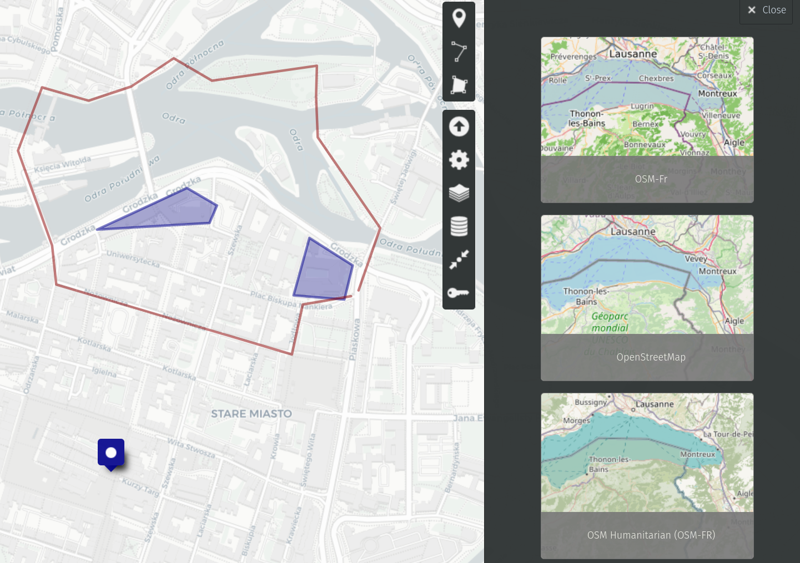
Task: Click the Kurzy Targ street label
Action: click(141, 488)
